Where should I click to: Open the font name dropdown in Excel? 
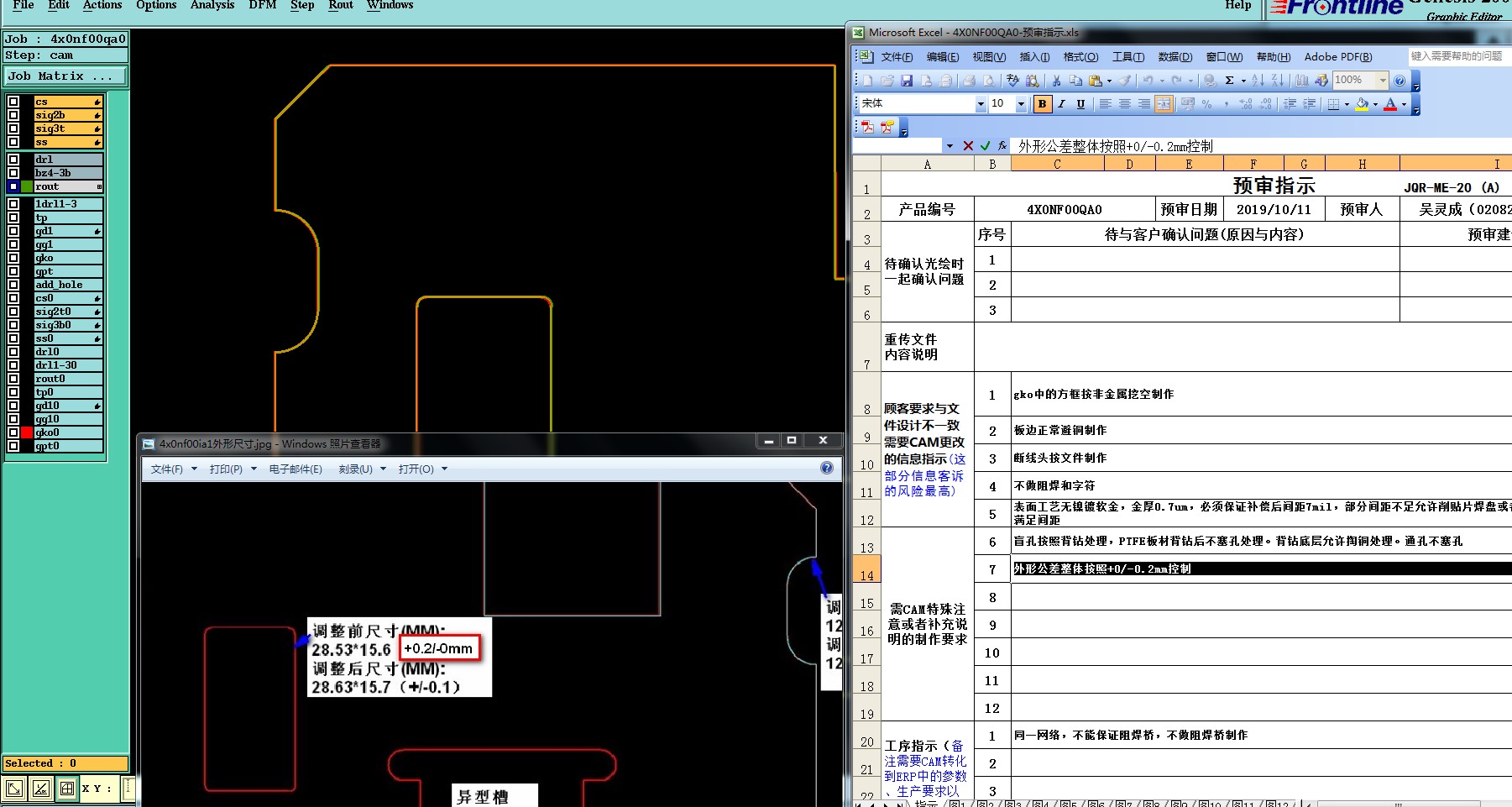[981, 104]
